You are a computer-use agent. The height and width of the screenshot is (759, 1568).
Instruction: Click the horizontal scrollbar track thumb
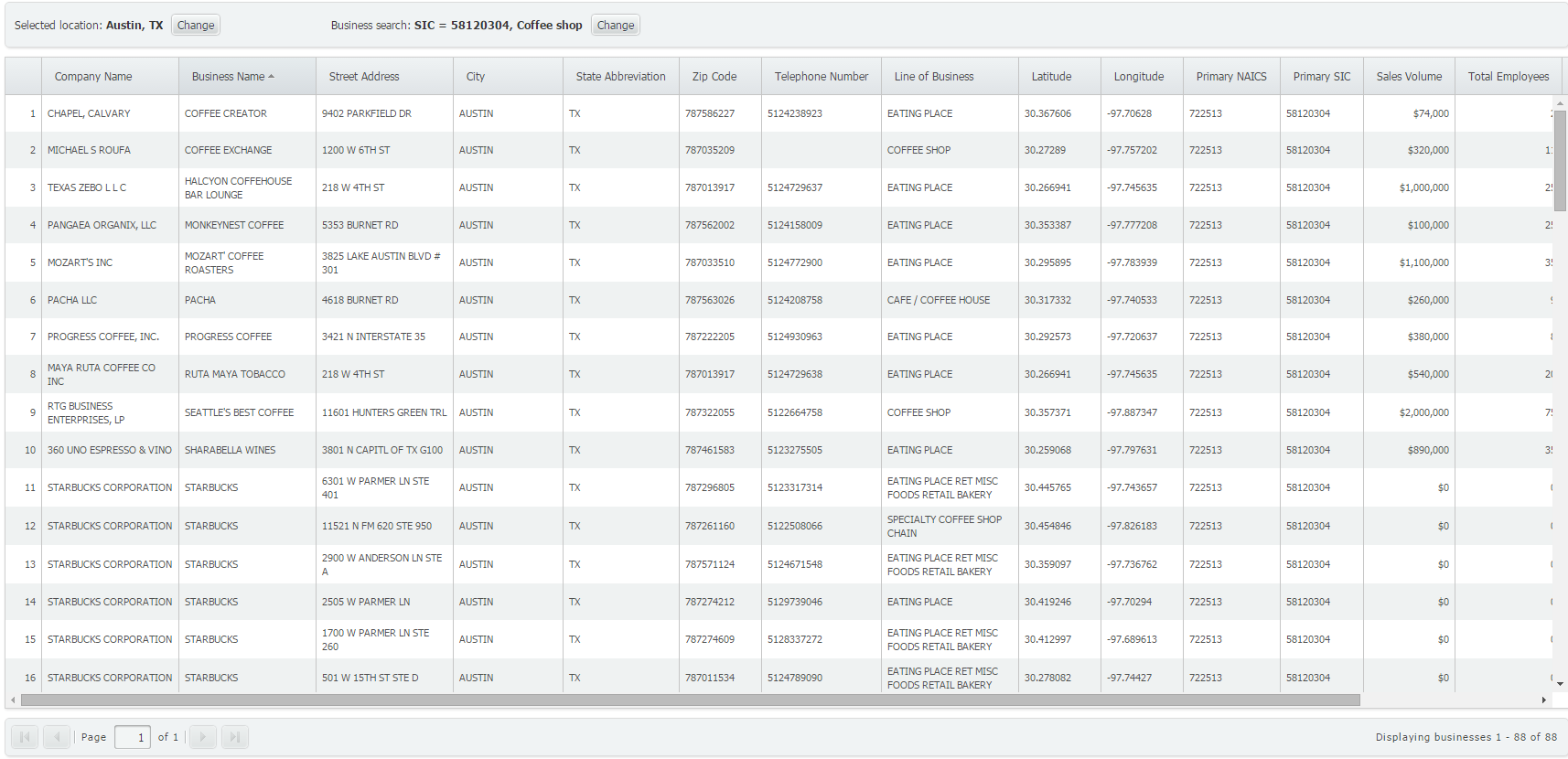pyautogui.click(x=690, y=700)
